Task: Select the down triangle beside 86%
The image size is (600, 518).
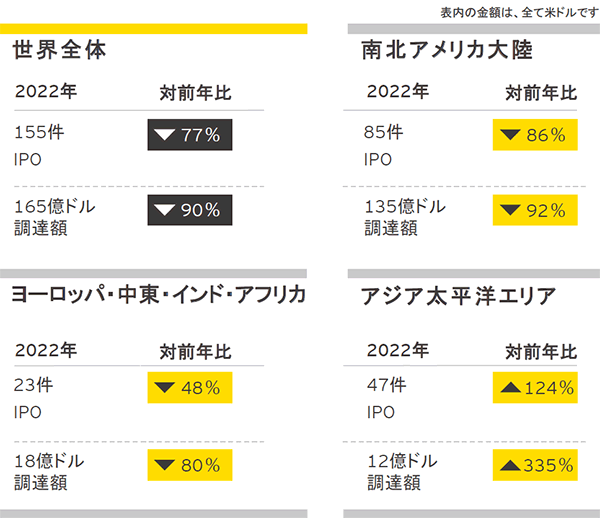Action: tap(511, 135)
